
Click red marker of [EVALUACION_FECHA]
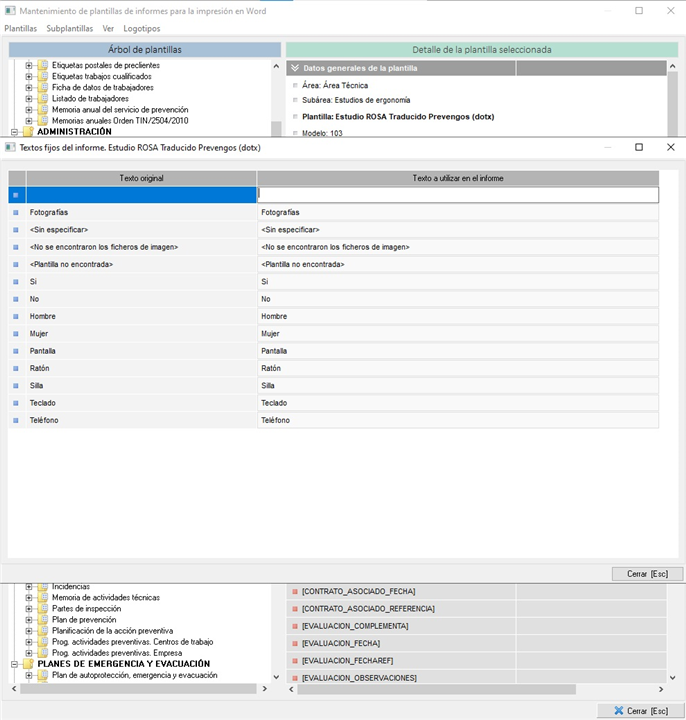point(295,643)
